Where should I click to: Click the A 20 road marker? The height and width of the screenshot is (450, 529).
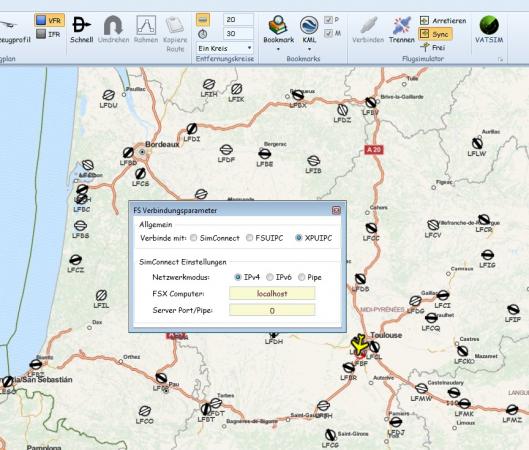click(374, 149)
